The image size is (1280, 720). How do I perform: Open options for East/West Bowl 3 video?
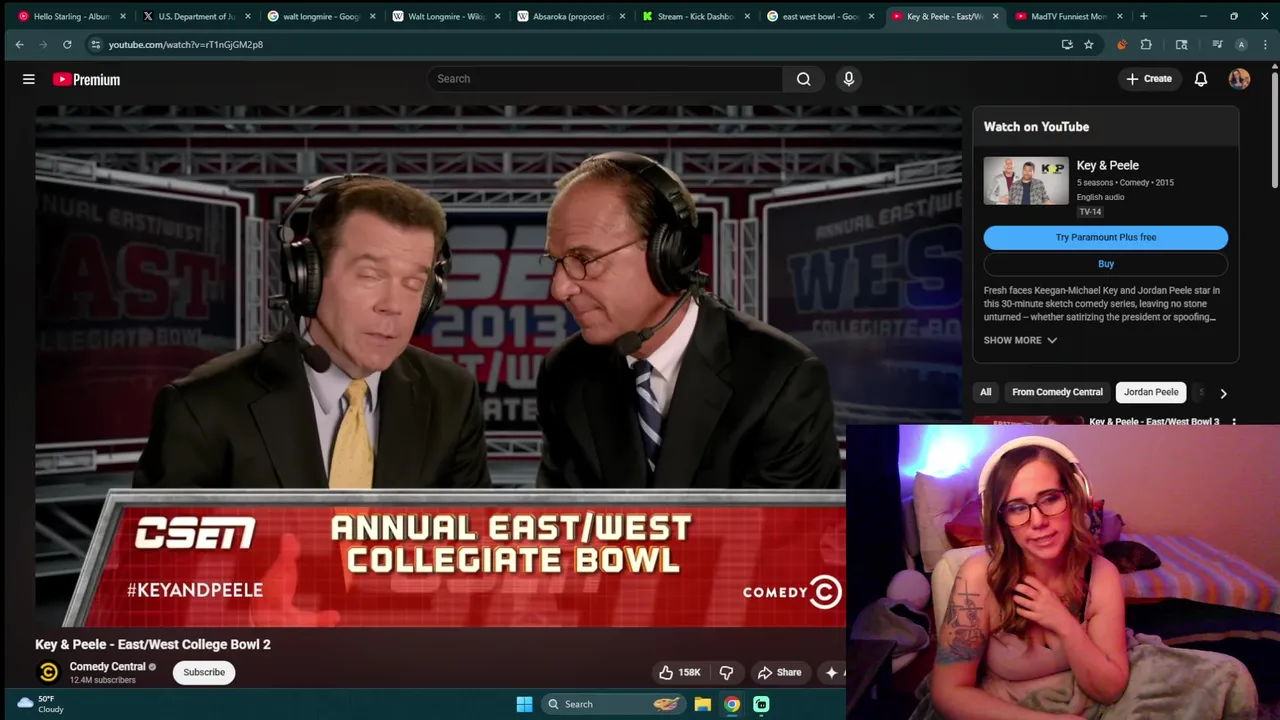pyautogui.click(x=1234, y=422)
